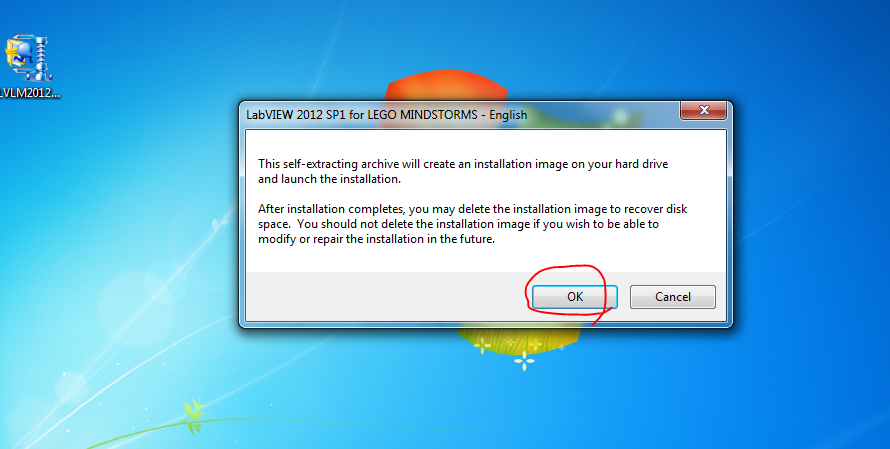Click the words LEGO MINDSTORMS in title

point(422,115)
